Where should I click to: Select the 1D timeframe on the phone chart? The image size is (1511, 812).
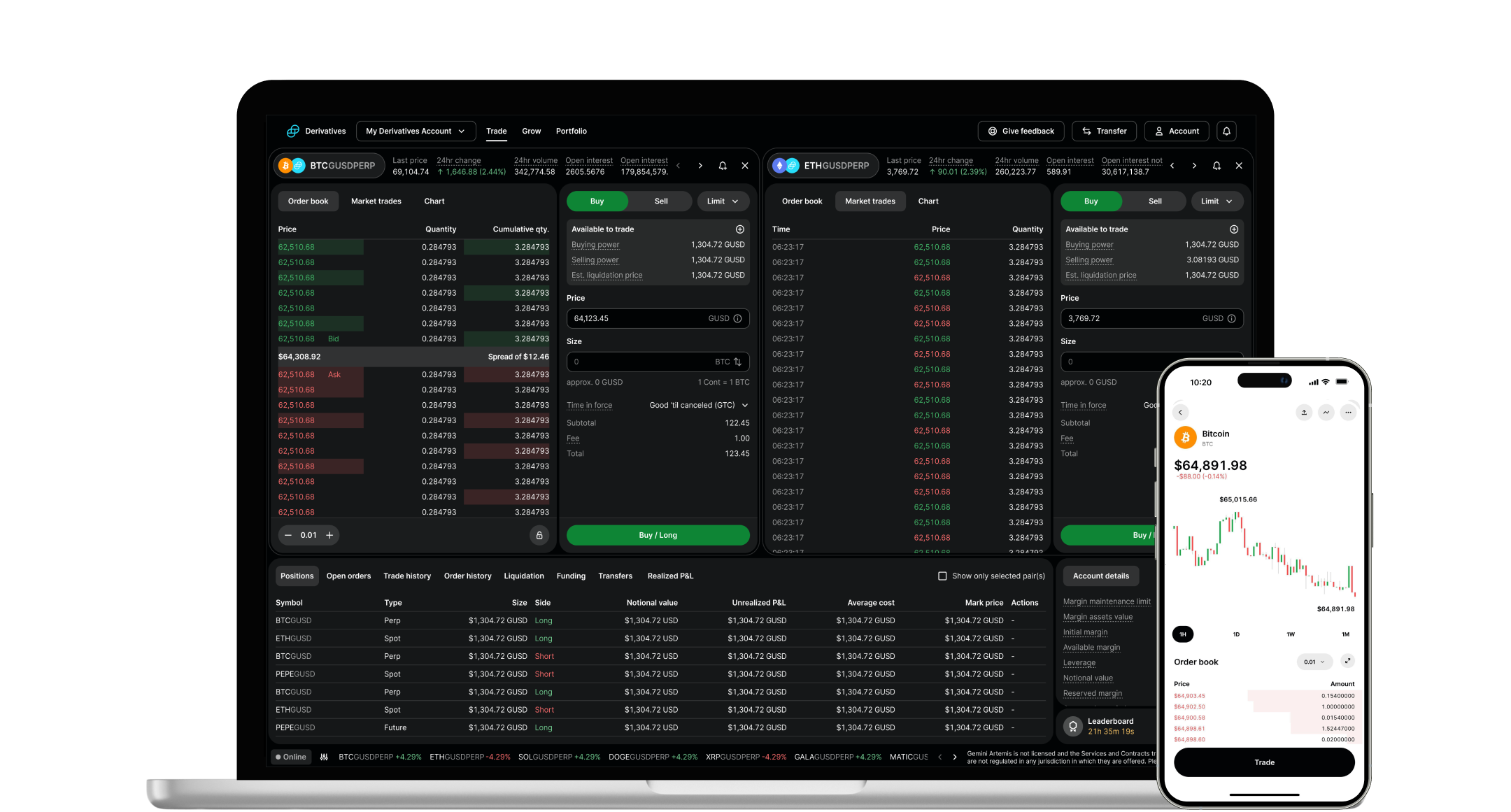pyautogui.click(x=1235, y=634)
